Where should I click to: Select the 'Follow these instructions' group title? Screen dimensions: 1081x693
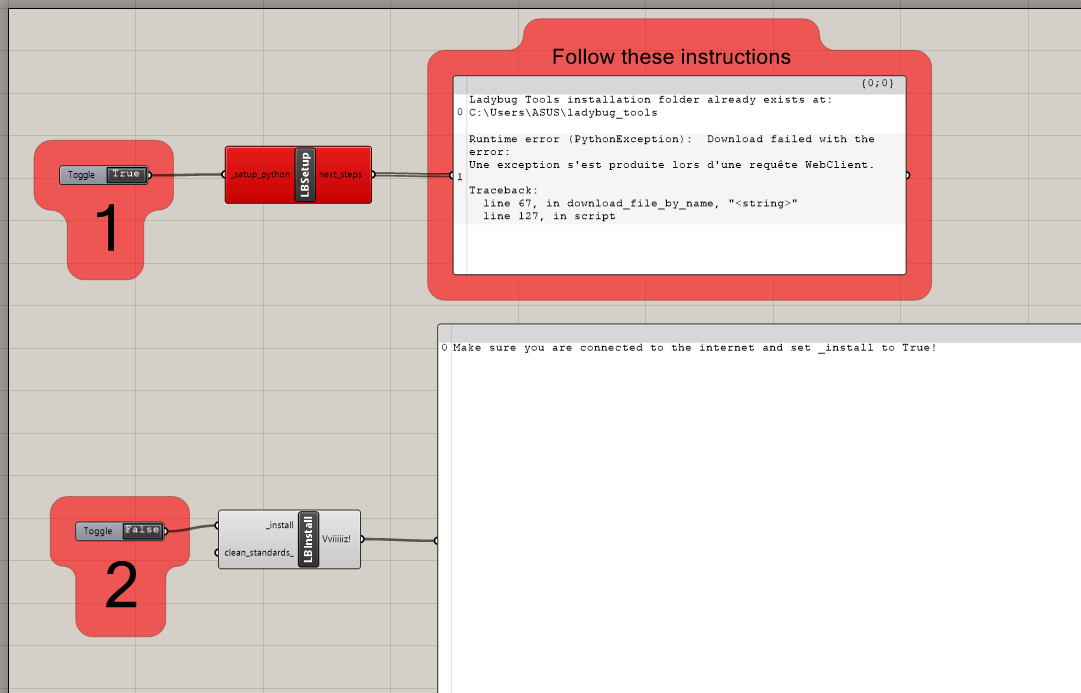[x=671, y=57]
